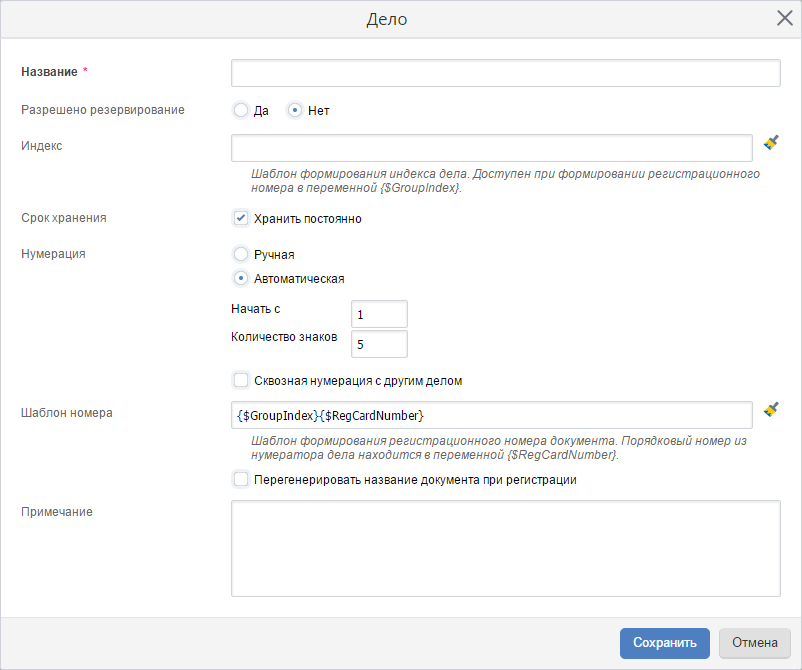Uncheck the Хранить постоянно checkbox
The width and height of the screenshot is (802, 670).
click(241, 218)
